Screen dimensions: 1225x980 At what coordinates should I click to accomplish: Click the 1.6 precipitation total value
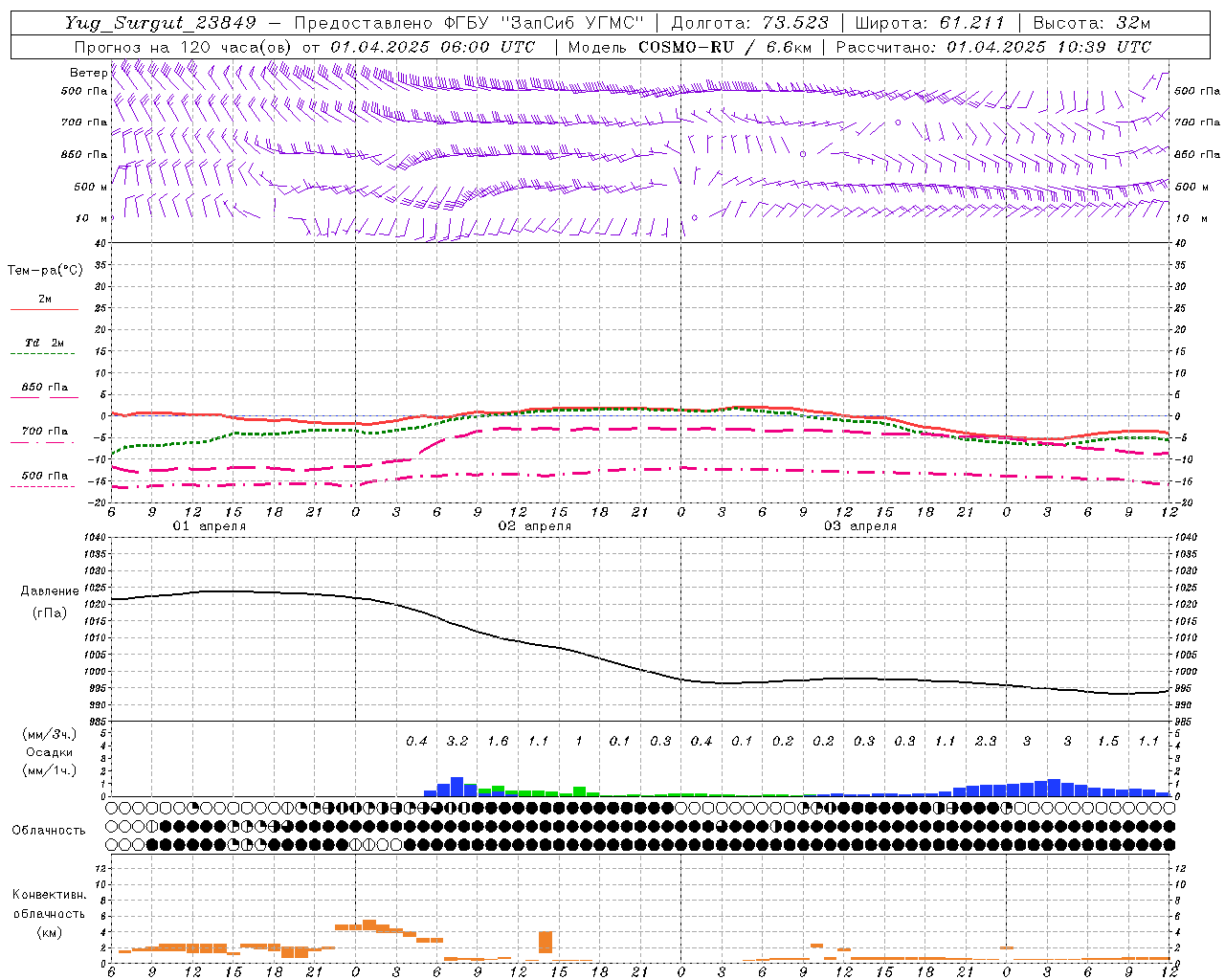pos(498,741)
